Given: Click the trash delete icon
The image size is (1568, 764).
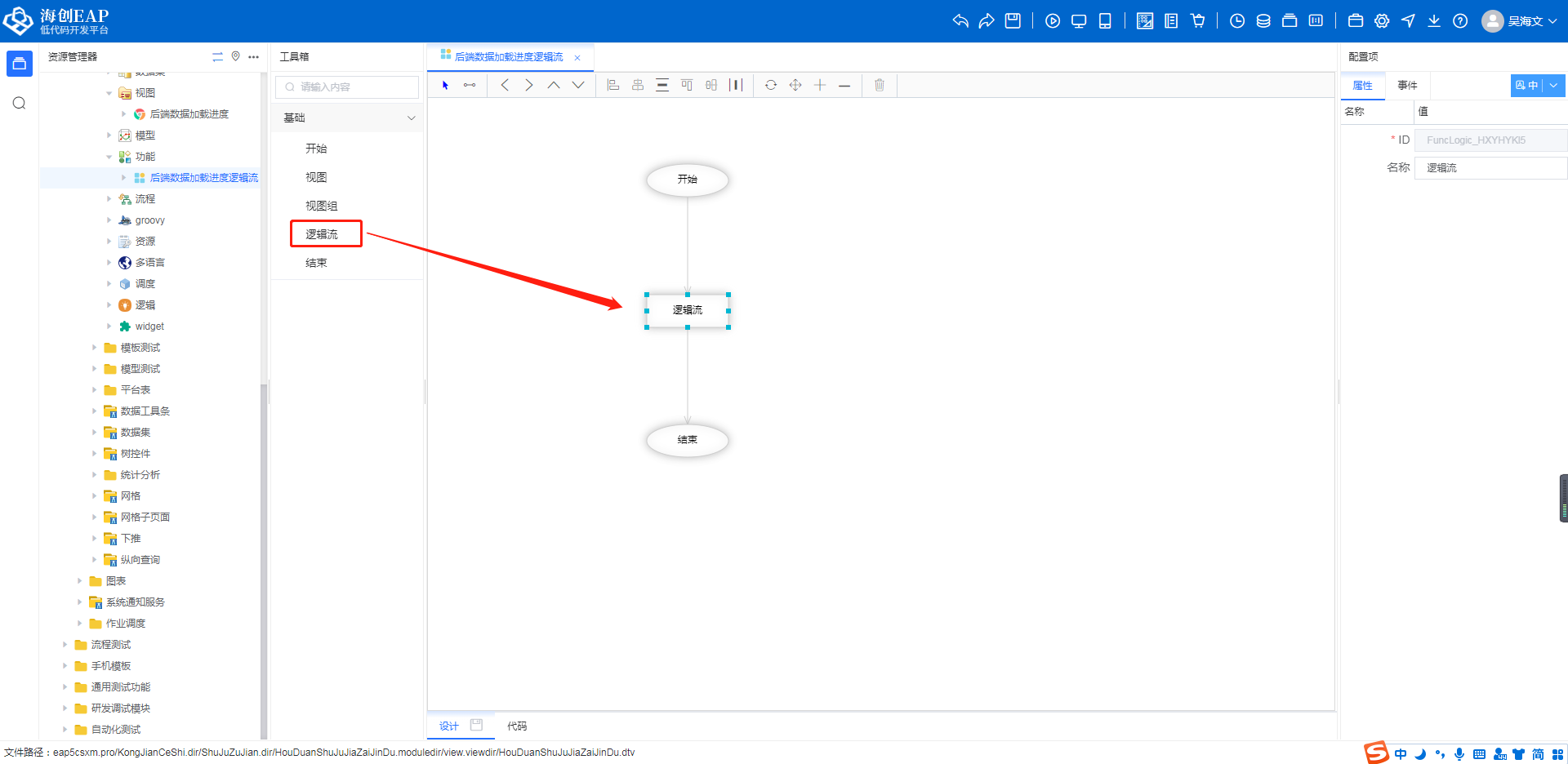Looking at the screenshot, I should [x=880, y=85].
